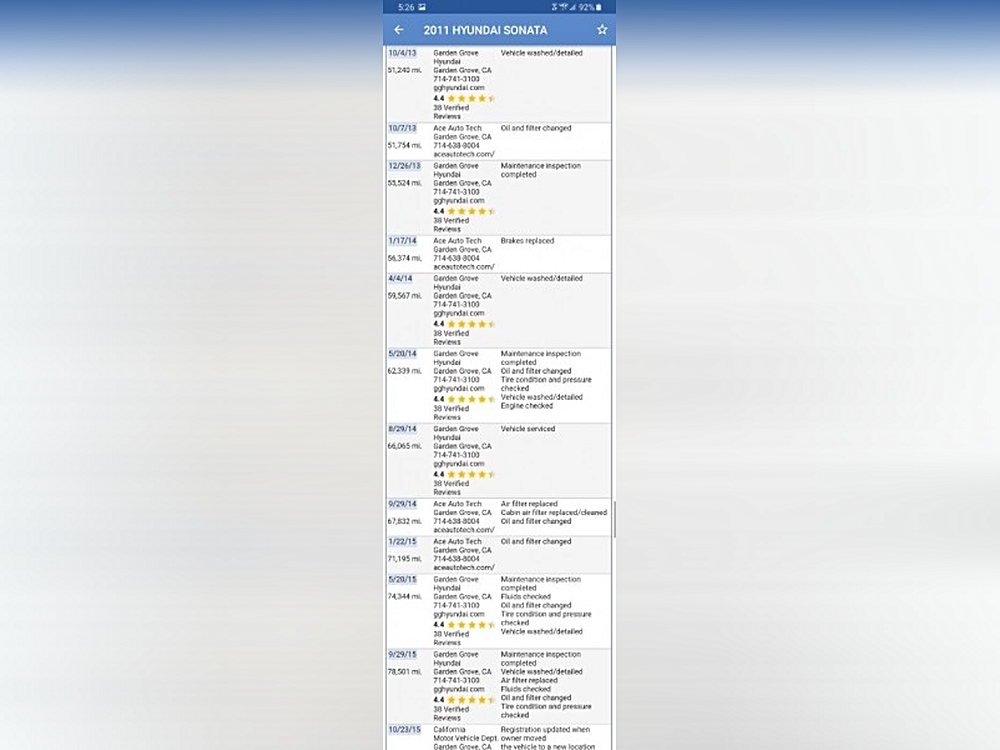Click the 51,240 mi. mileage value

[404, 70]
